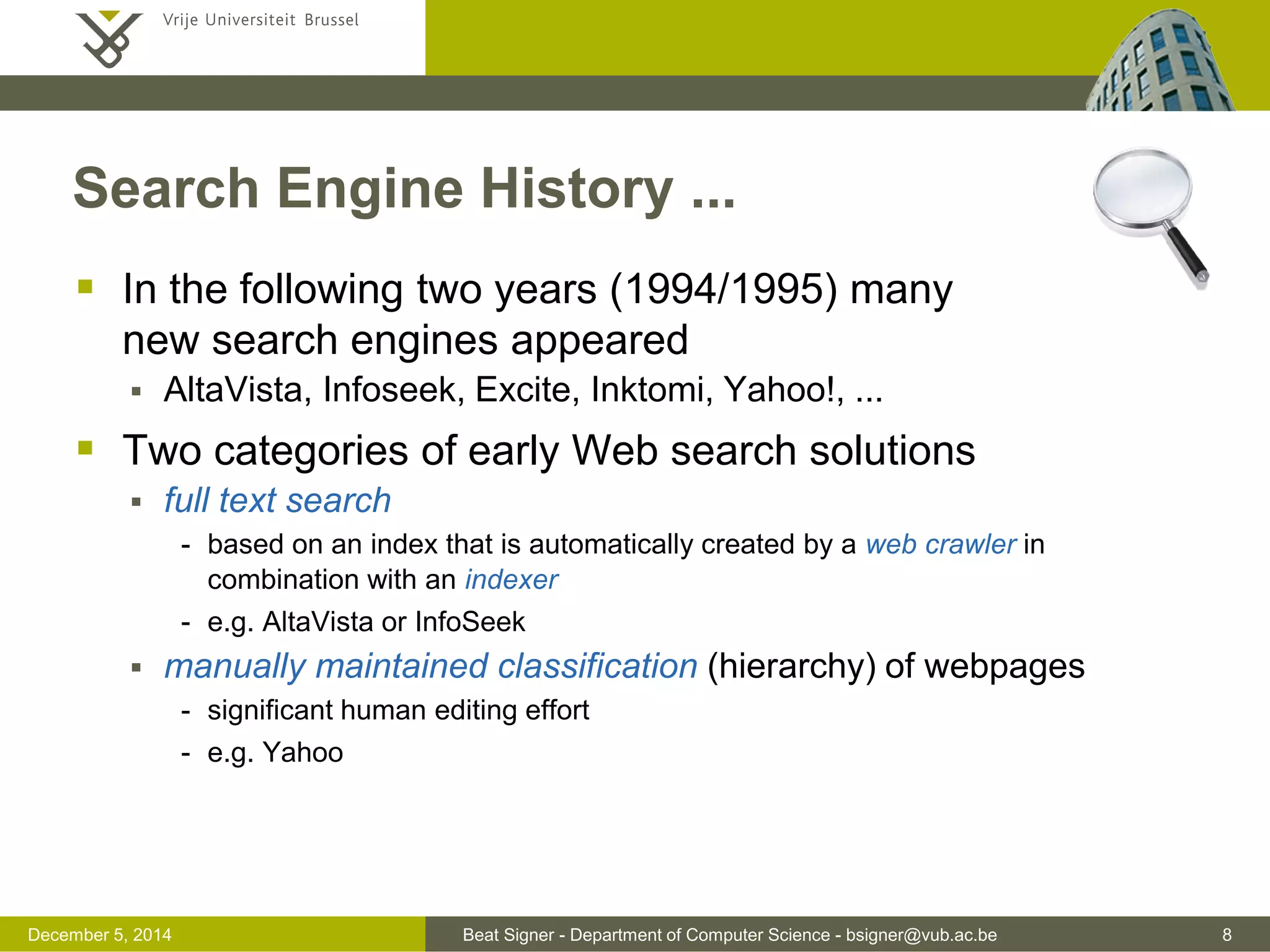The width and height of the screenshot is (1270, 952).
Task: Click 'new search engines appeared' line
Action: click(406, 340)
